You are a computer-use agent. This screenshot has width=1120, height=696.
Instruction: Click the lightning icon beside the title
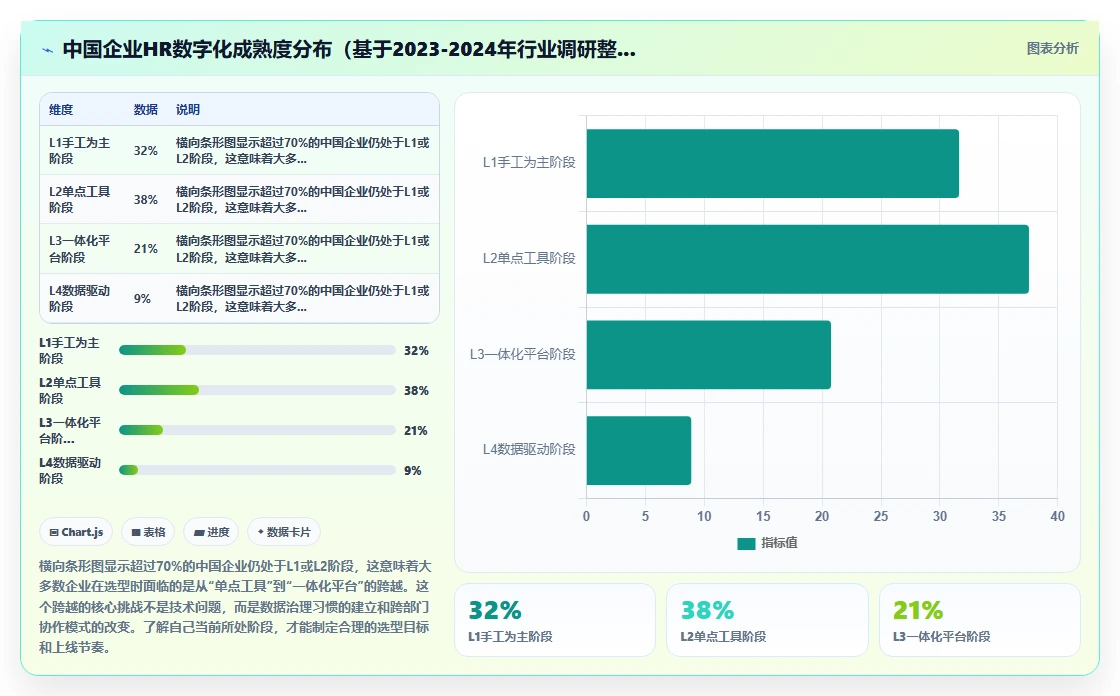click(48, 50)
